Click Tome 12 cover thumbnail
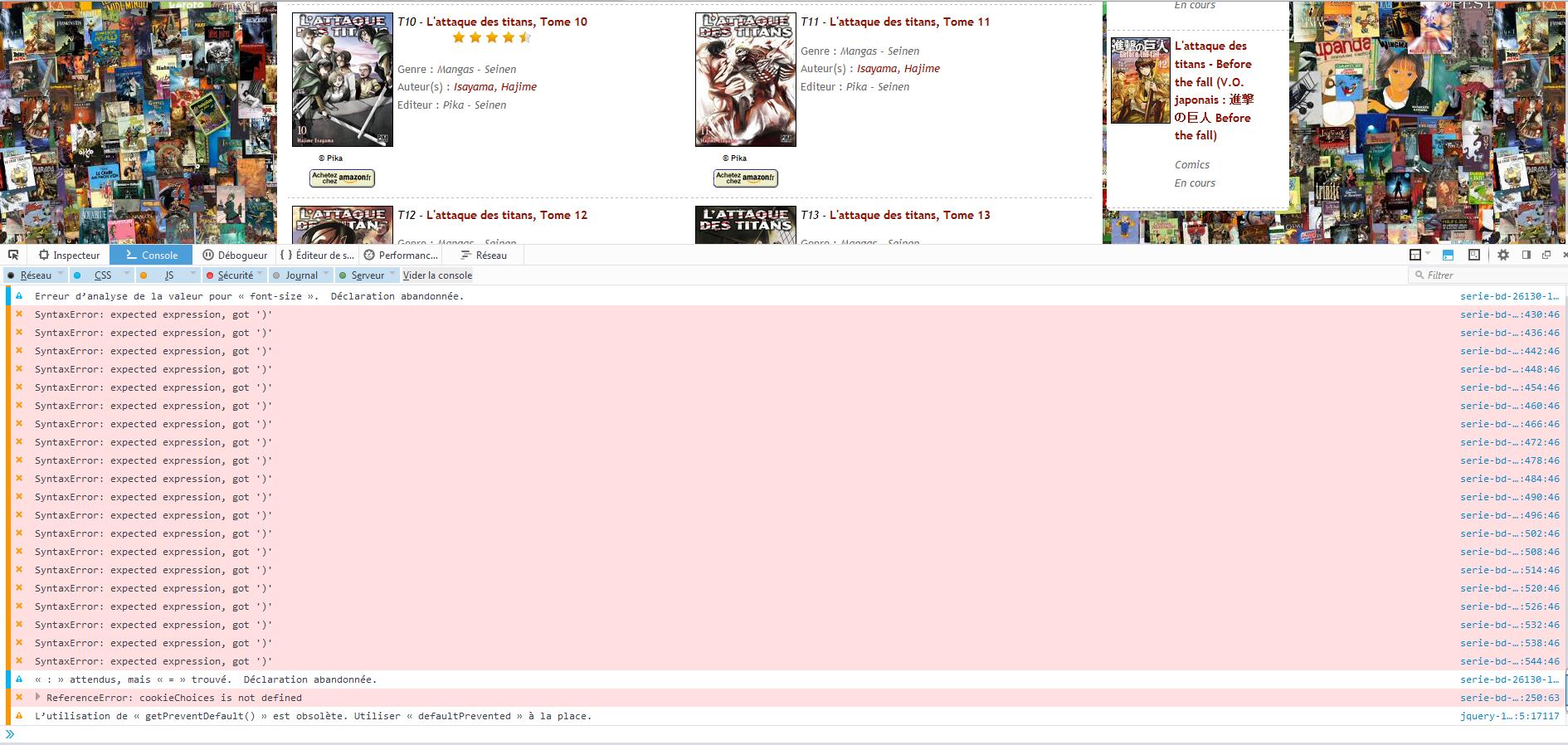The height and width of the screenshot is (745, 1568). click(x=343, y=225)
